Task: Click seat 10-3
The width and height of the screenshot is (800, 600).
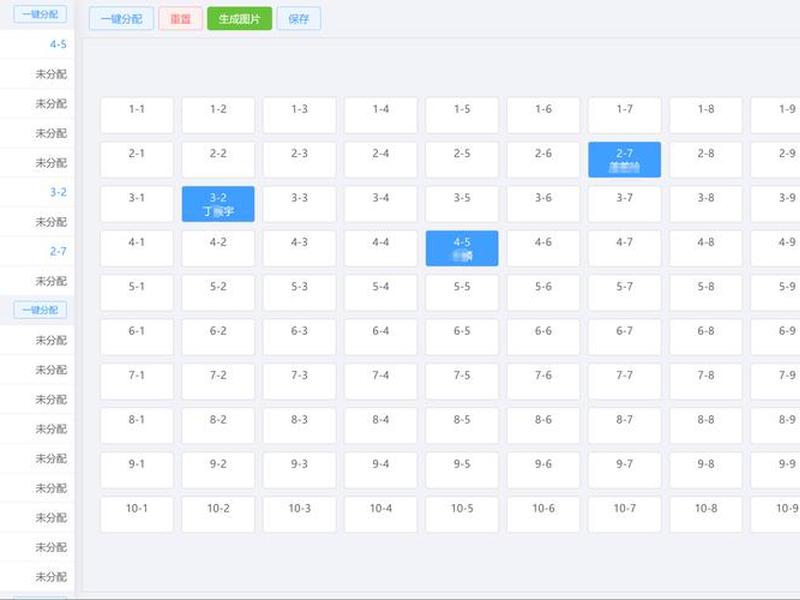Action: tap(299, 515)
